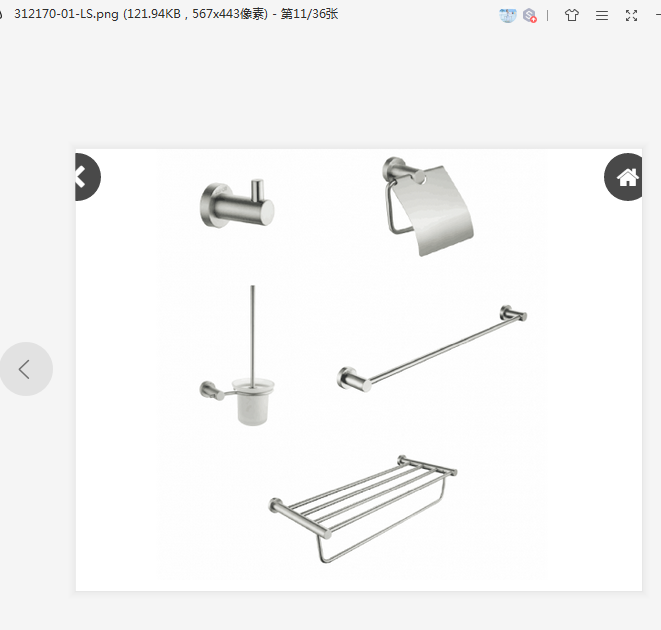Open the hamburger menu in title bar
Screen dimensions: 661x630
(602, 16)
